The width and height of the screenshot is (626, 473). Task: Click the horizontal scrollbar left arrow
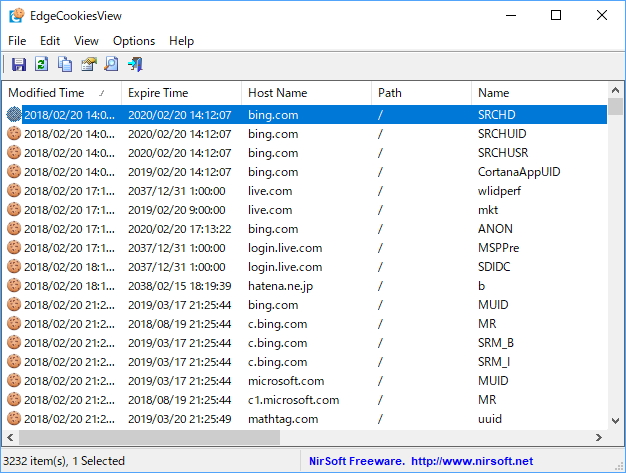(x=10, y=437)
